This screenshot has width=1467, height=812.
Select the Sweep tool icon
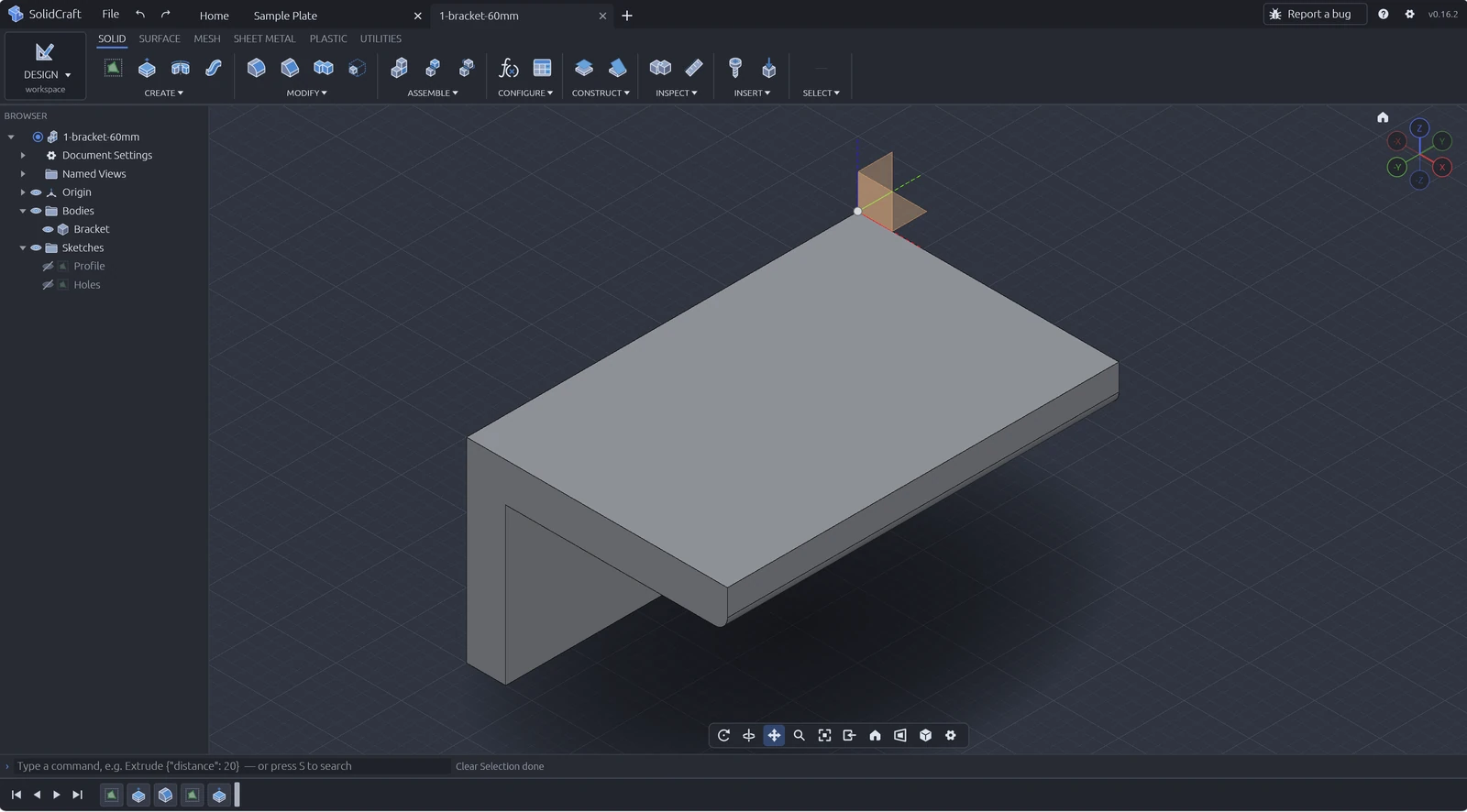tap(214, 68)
